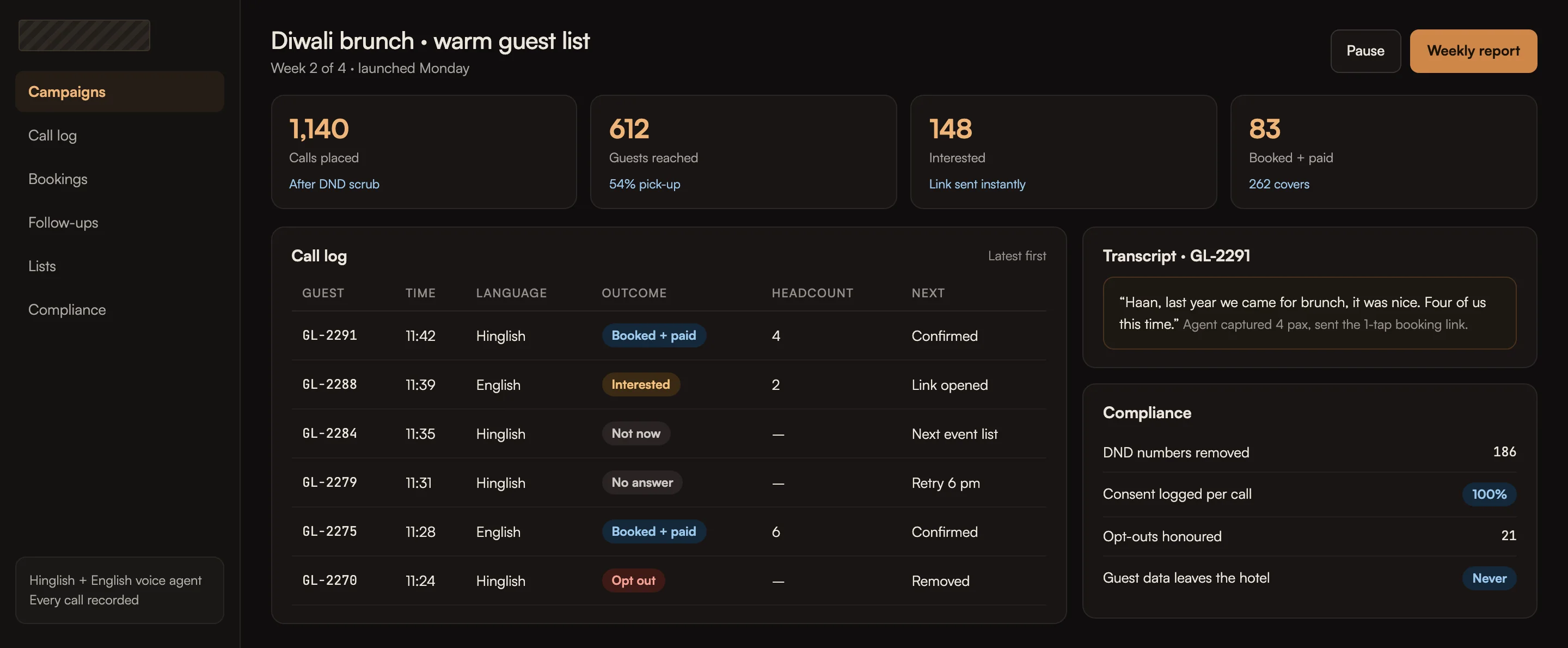1568x648 pixels.
Task: Click 'DND numbers removed' value 186
Action: [x=1504, y=452]
